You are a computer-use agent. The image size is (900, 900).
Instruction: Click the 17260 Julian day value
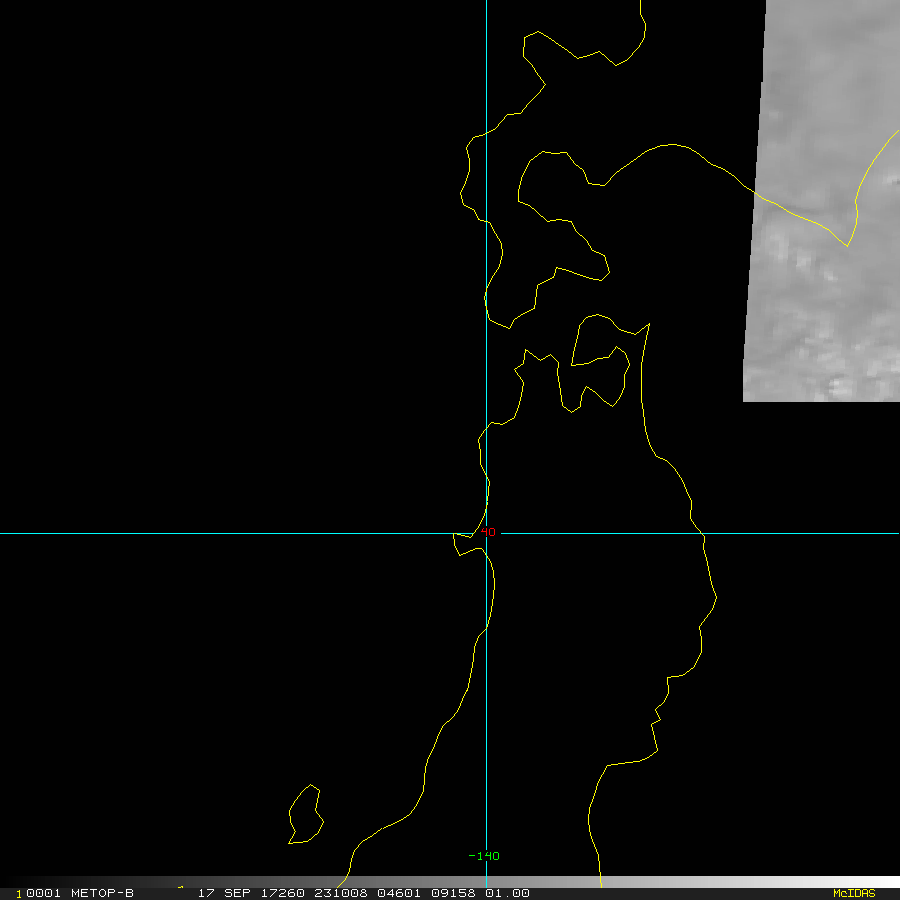282,893
